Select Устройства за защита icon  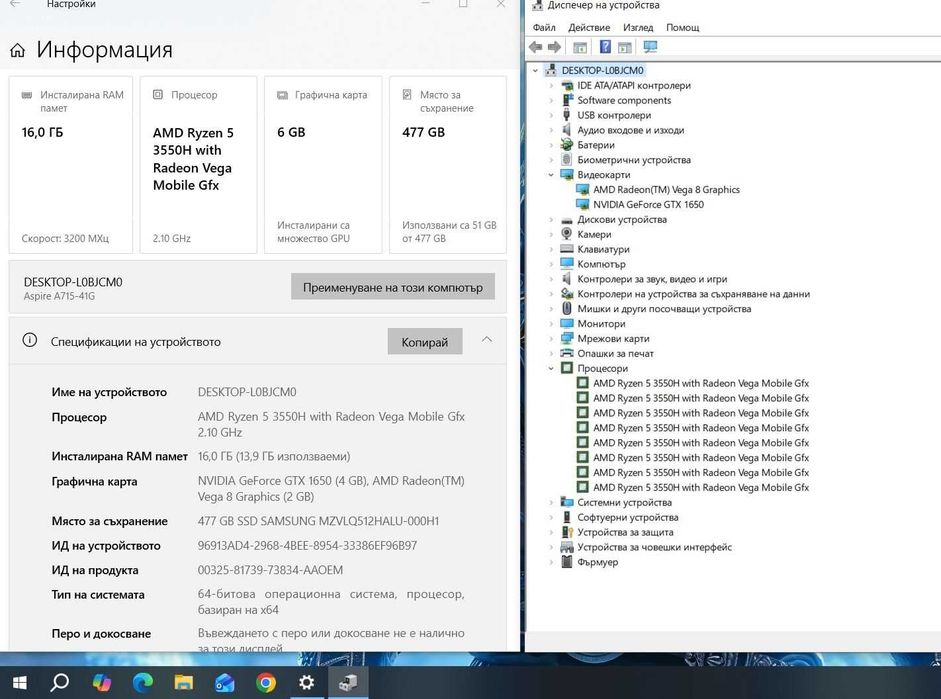point(567,532)
